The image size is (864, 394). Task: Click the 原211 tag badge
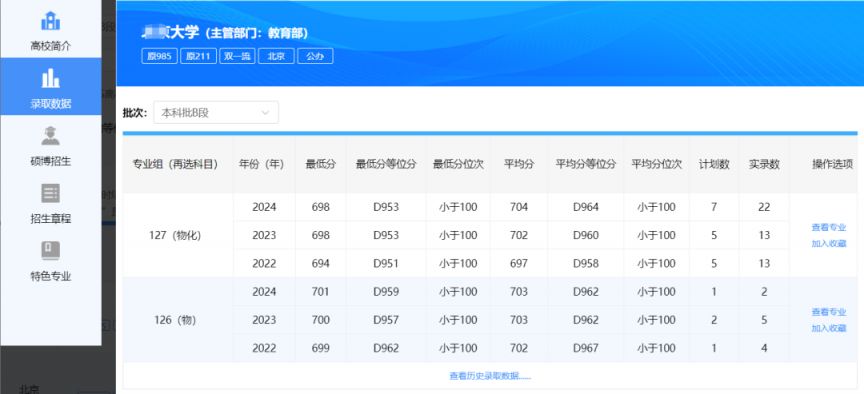tap(198, 56)
